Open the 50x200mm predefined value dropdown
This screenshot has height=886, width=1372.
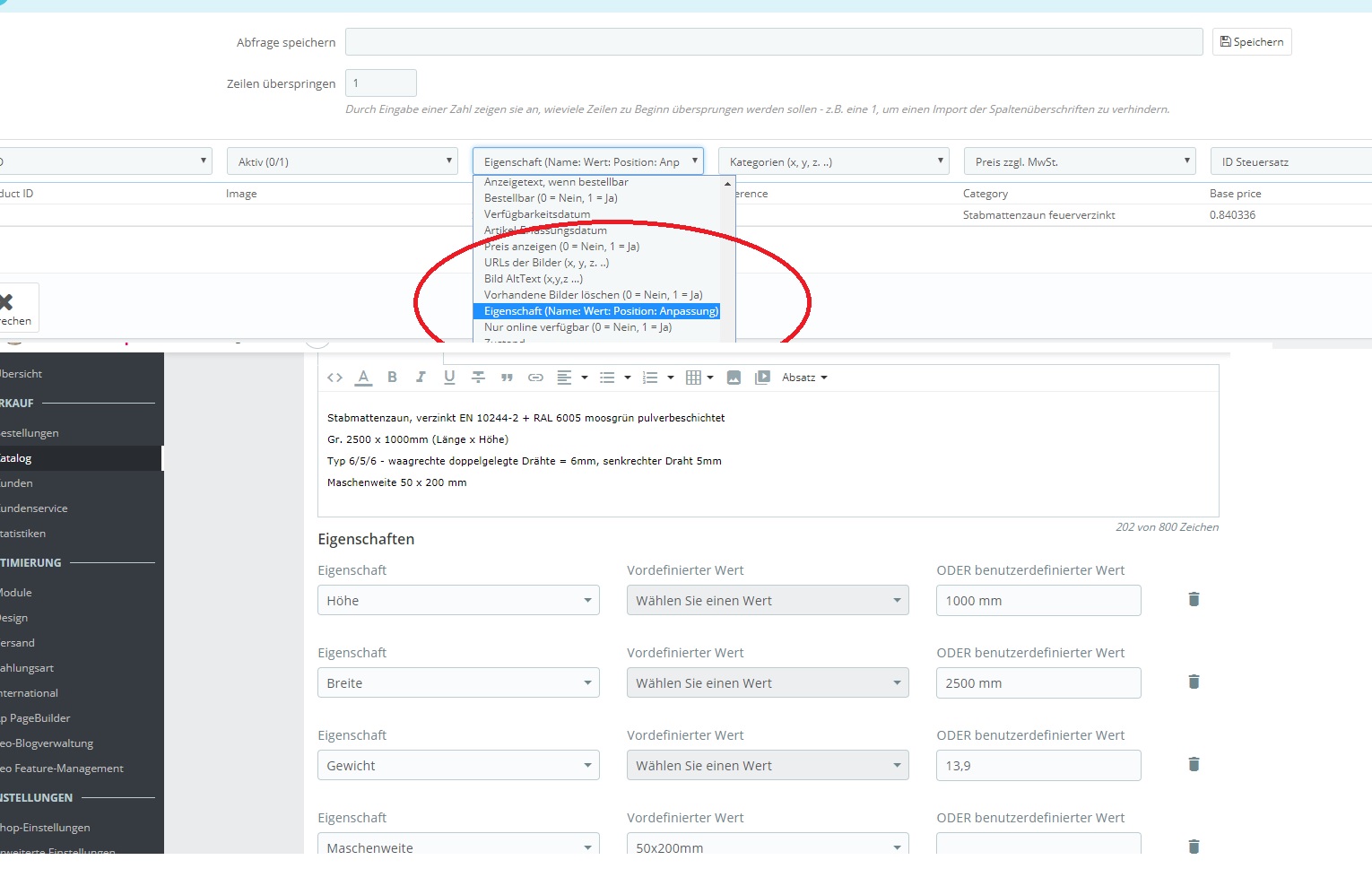pyautogui.click(x=768, y=844)
